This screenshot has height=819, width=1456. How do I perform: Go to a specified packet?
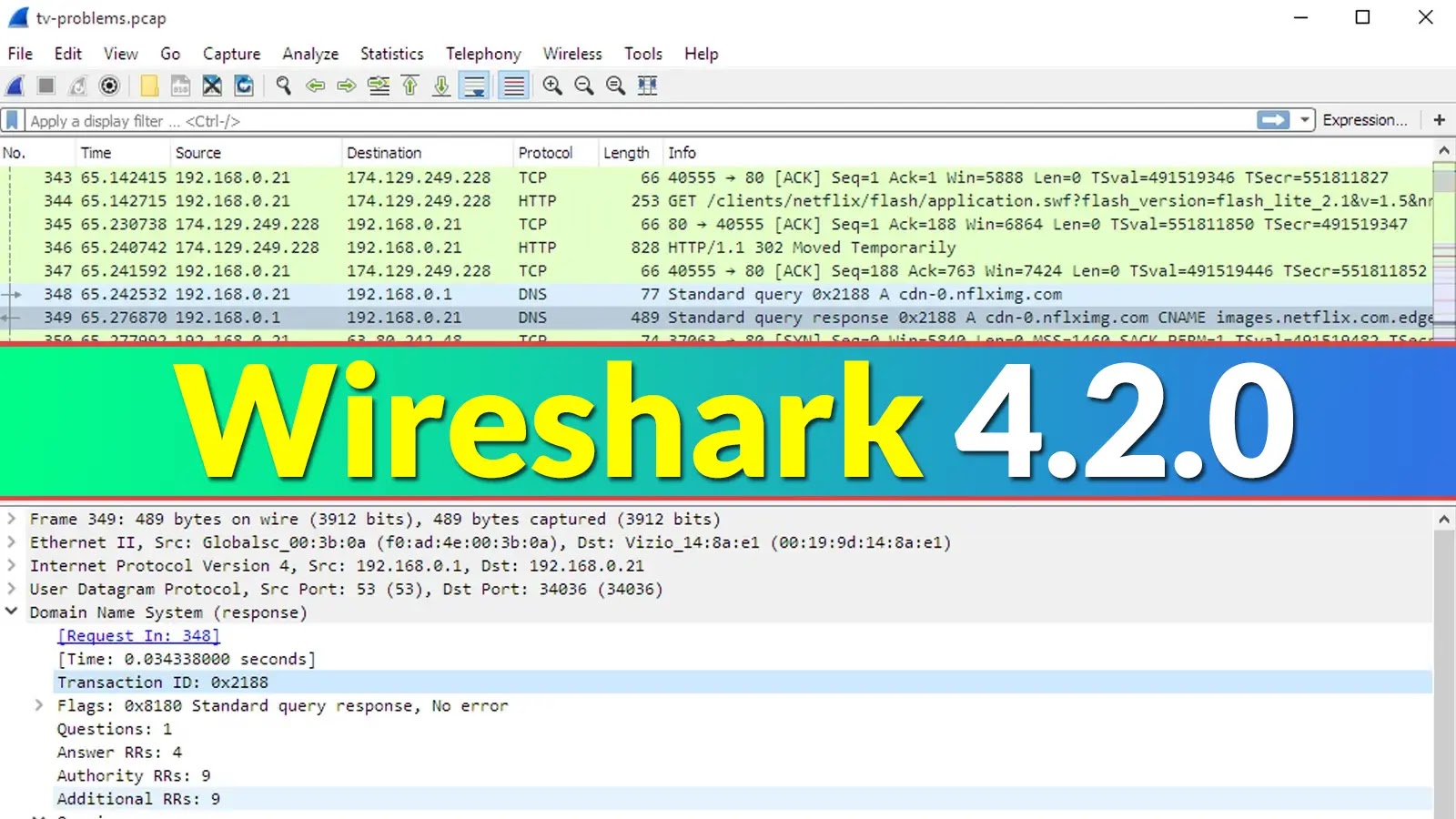point(379,86)
